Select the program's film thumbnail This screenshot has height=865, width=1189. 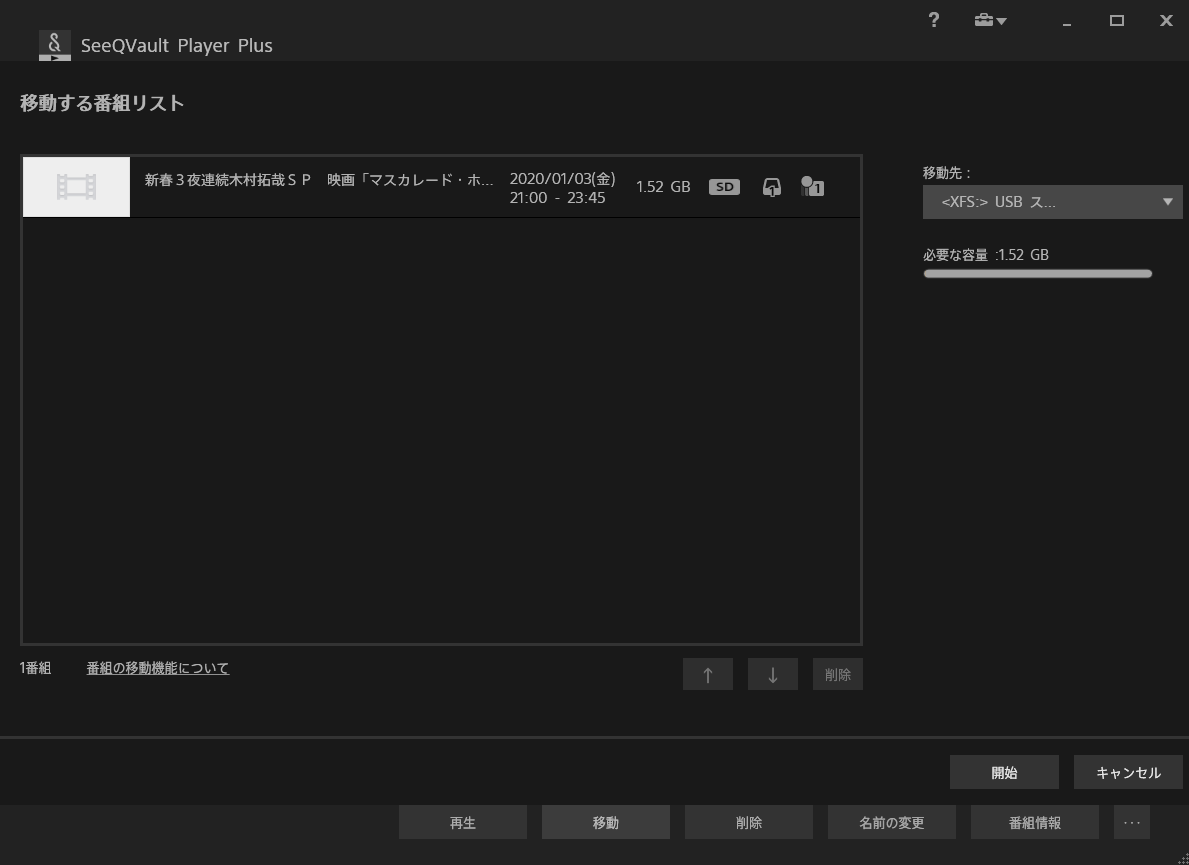(77, 187)
